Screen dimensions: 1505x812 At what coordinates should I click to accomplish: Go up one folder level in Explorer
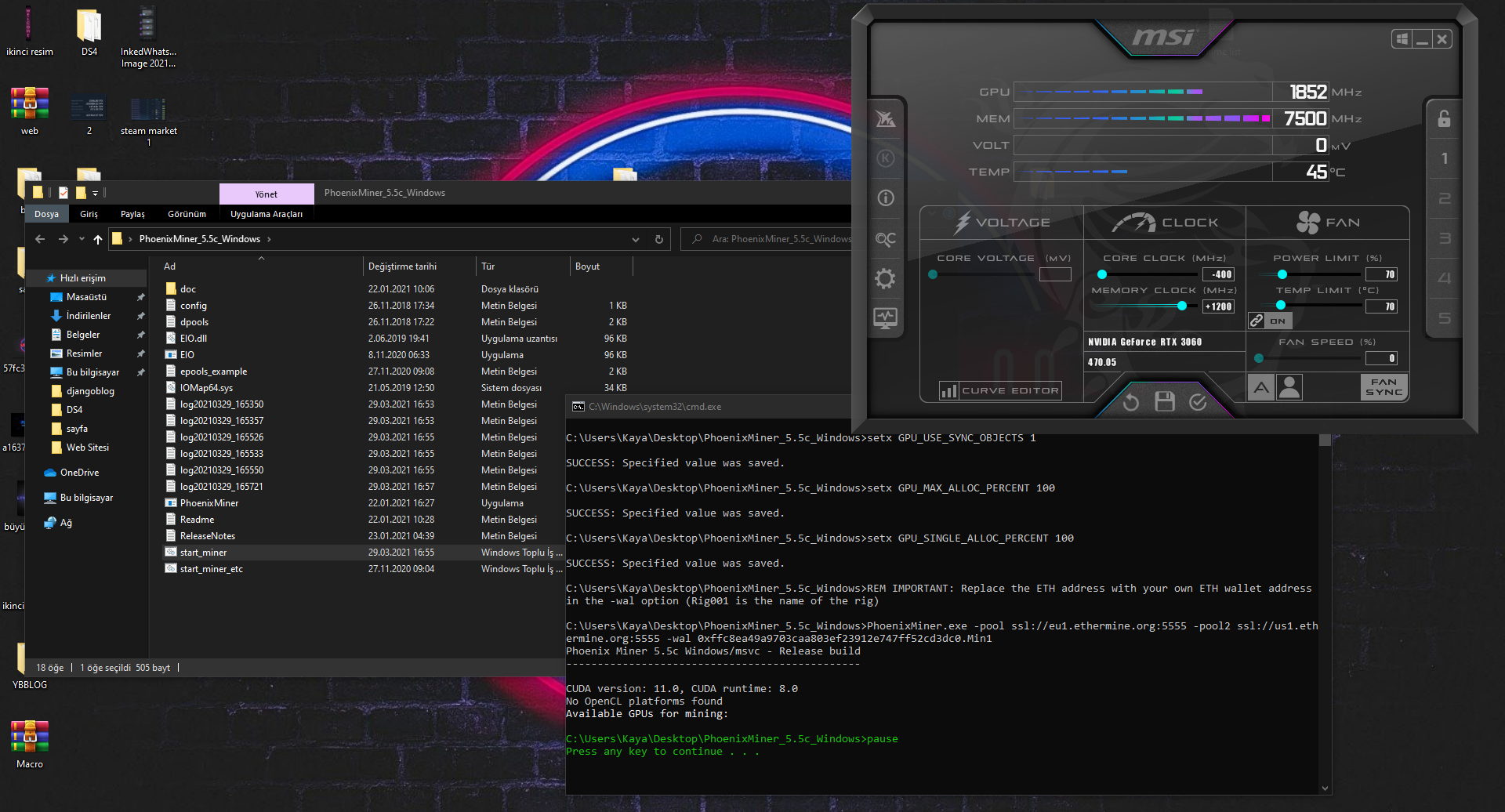[x=98, y=239]
